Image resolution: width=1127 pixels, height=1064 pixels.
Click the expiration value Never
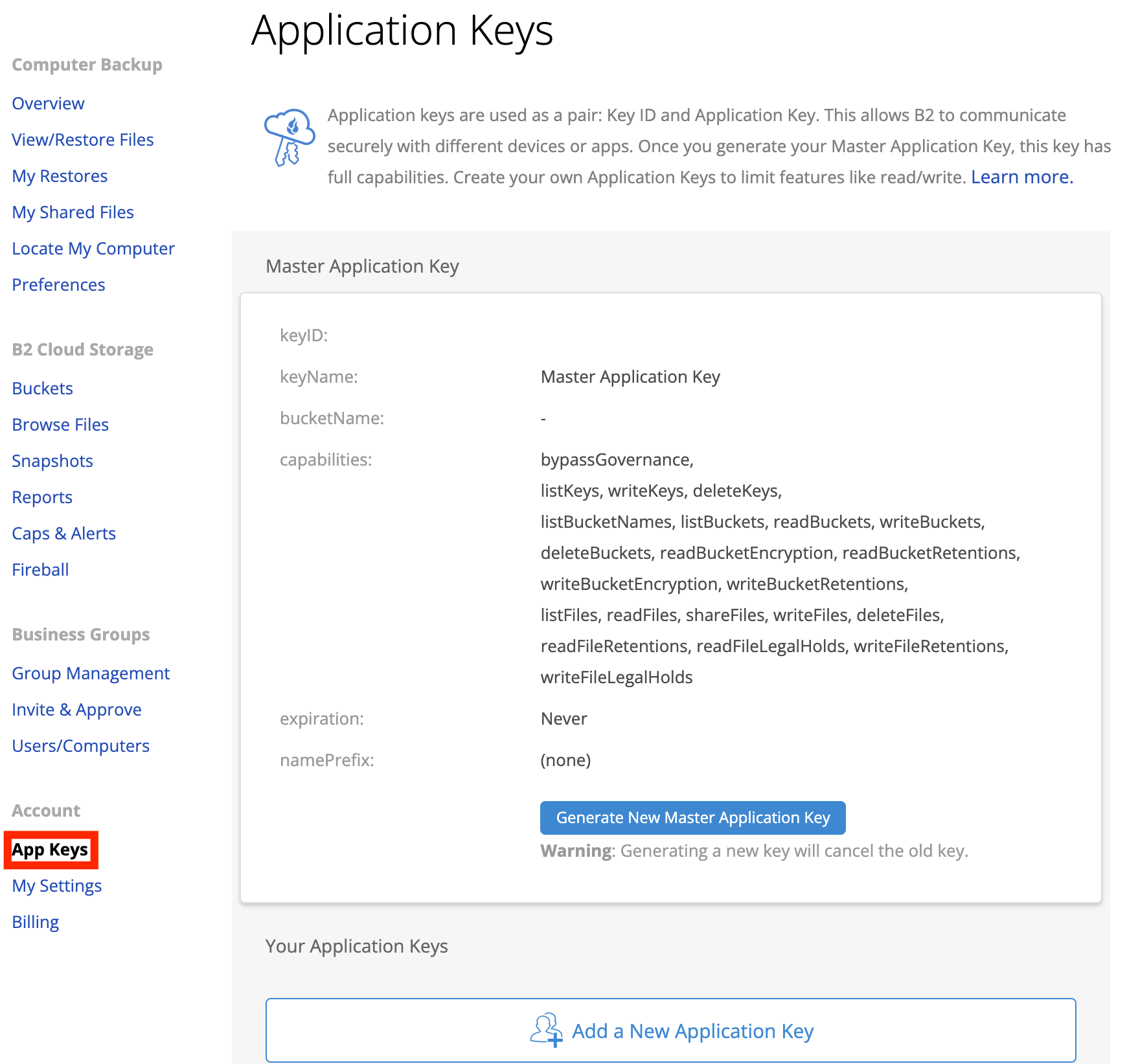pyautogui.click(x=564, y=719)
